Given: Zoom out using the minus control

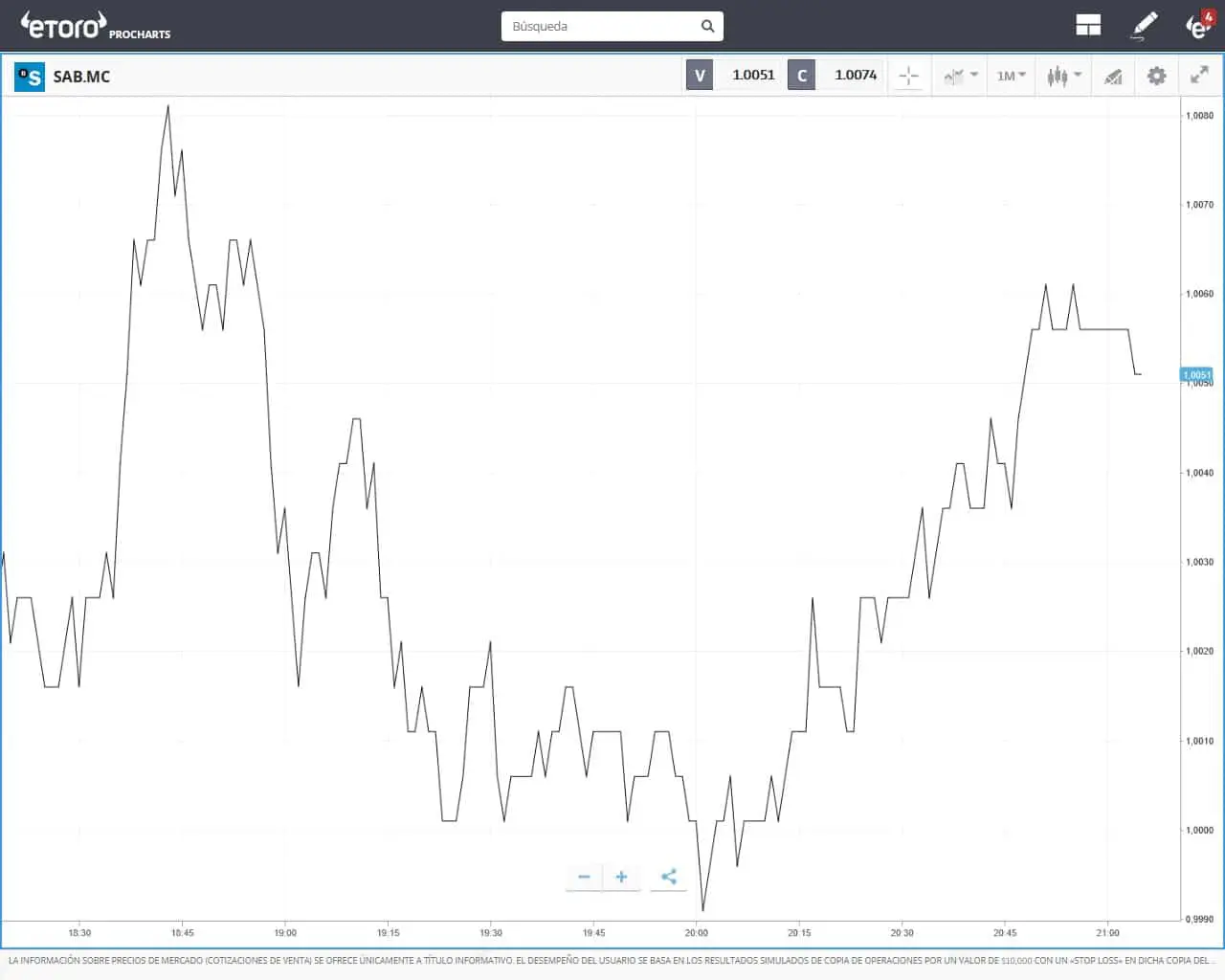Looking at the screenshot, I should [584, 876].
